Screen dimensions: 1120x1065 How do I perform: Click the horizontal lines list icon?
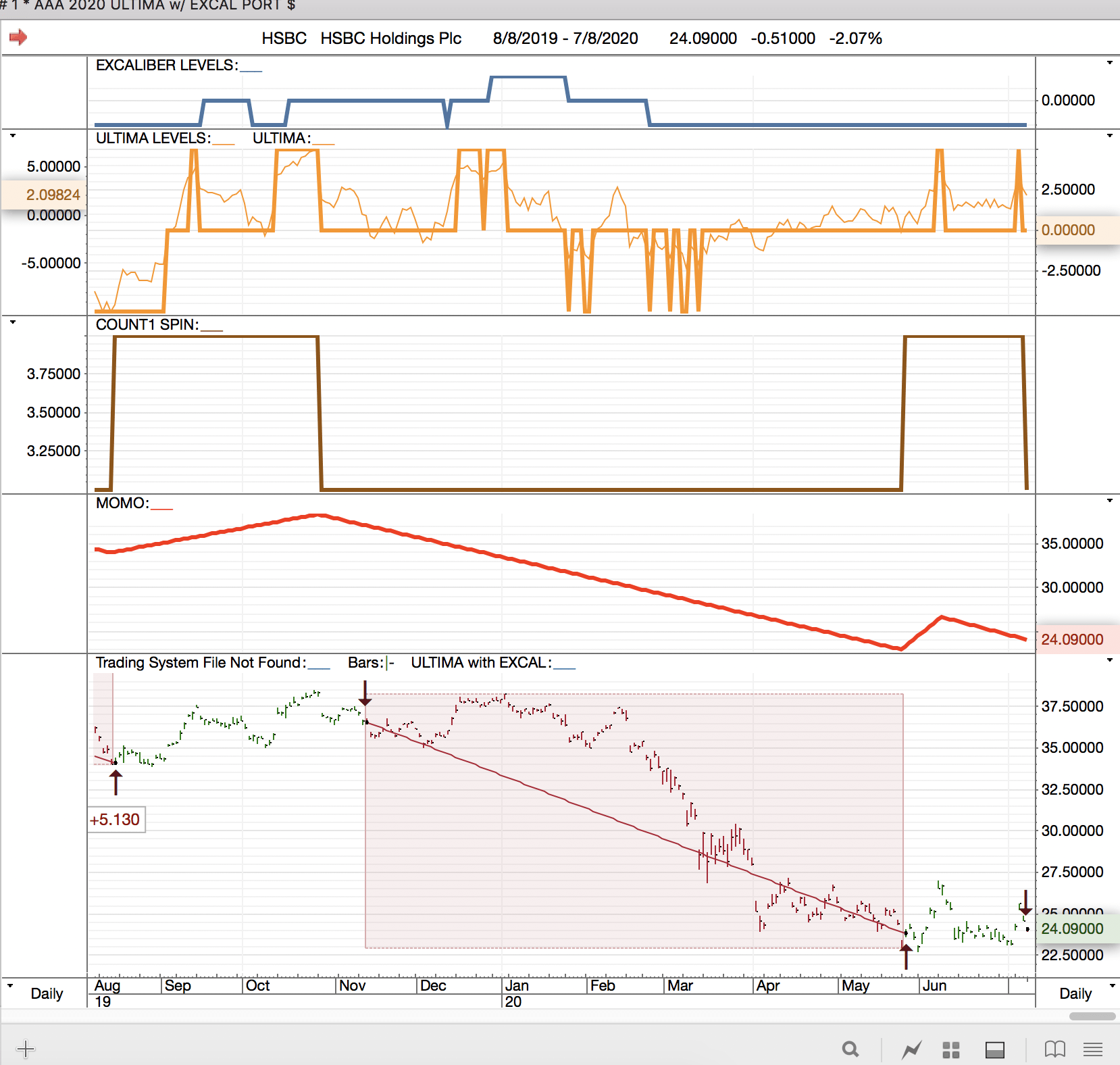point(1093,1049)
